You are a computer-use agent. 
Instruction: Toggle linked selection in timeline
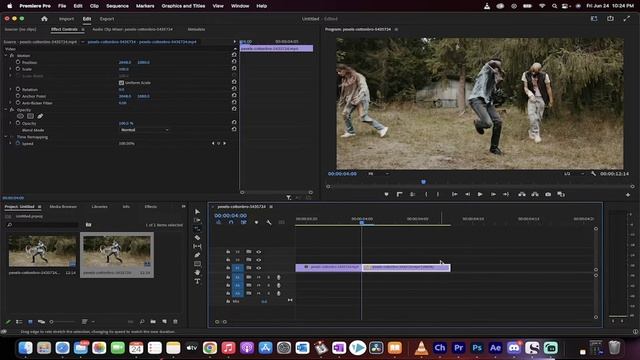coord(244,222)
